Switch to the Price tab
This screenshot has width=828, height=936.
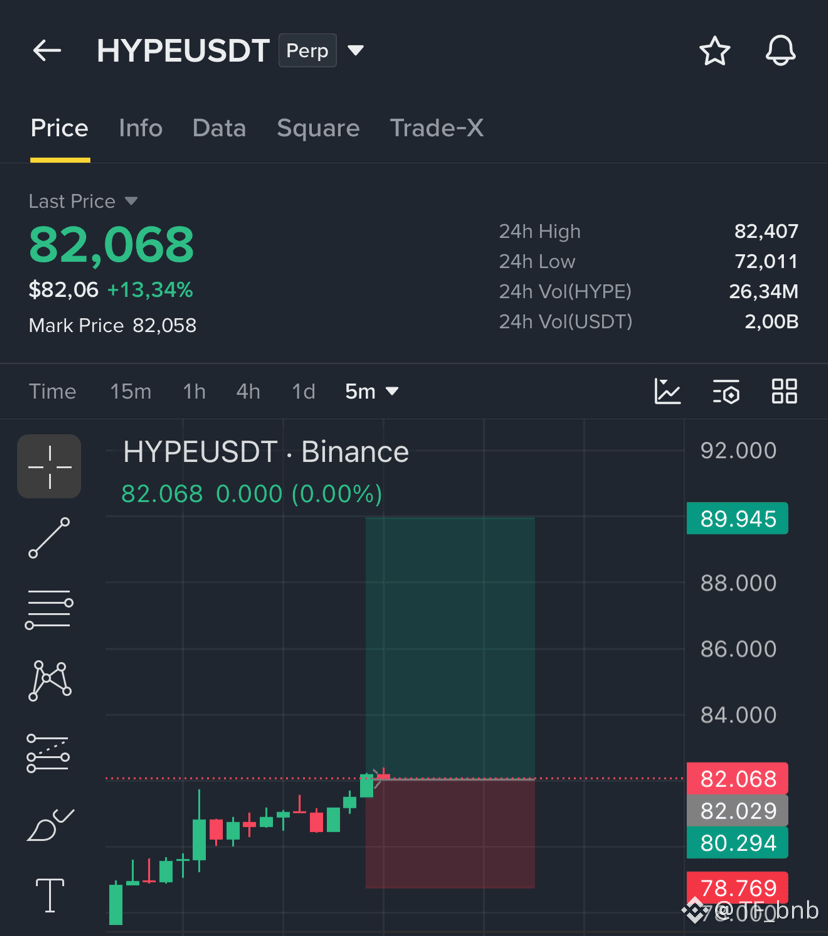tap(60, 128)
